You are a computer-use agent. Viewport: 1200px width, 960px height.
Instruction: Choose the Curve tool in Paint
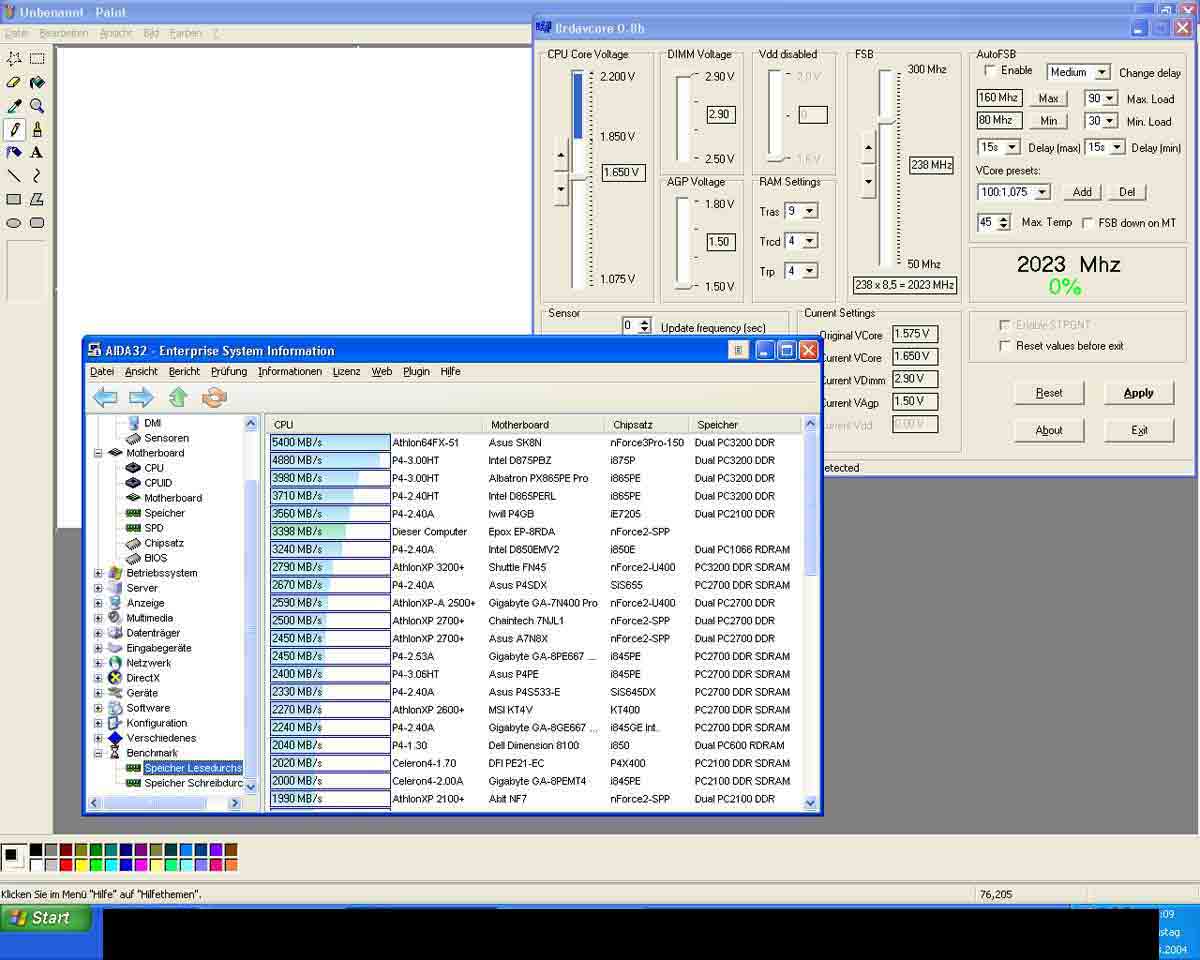tap(37, 176)
